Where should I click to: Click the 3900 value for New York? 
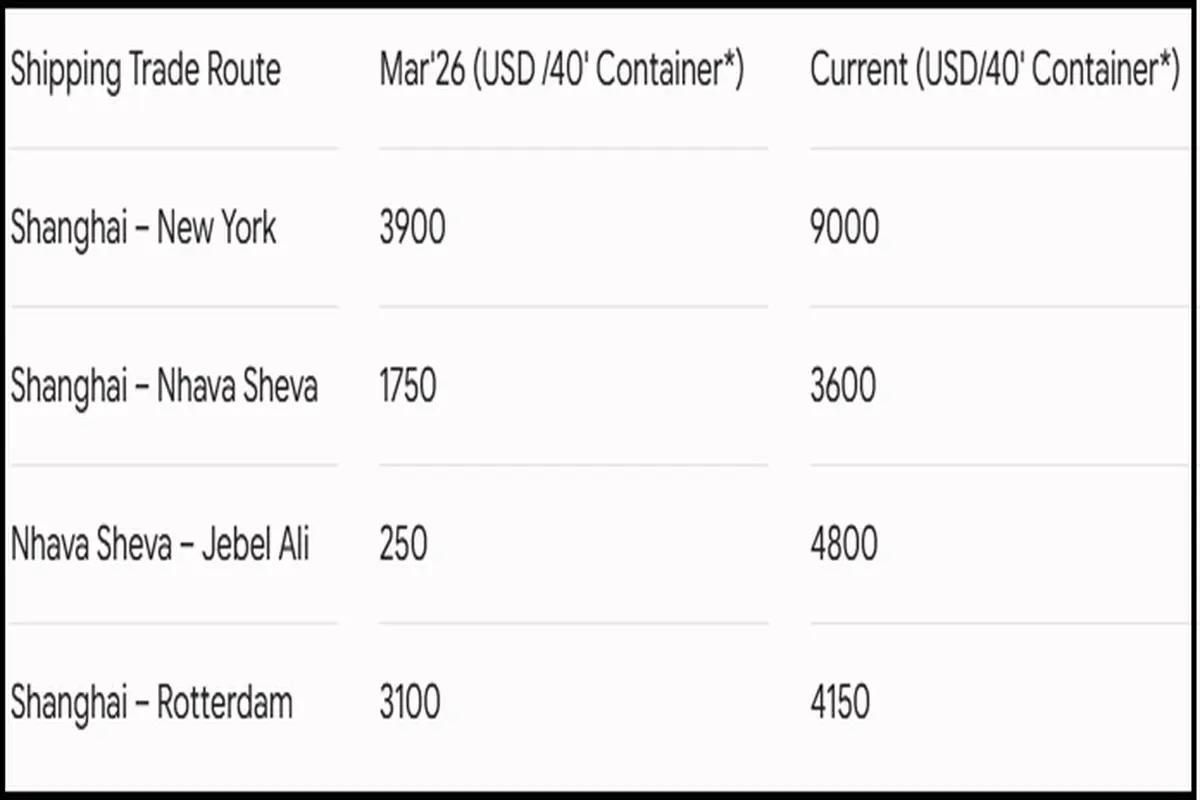point(412,229)
